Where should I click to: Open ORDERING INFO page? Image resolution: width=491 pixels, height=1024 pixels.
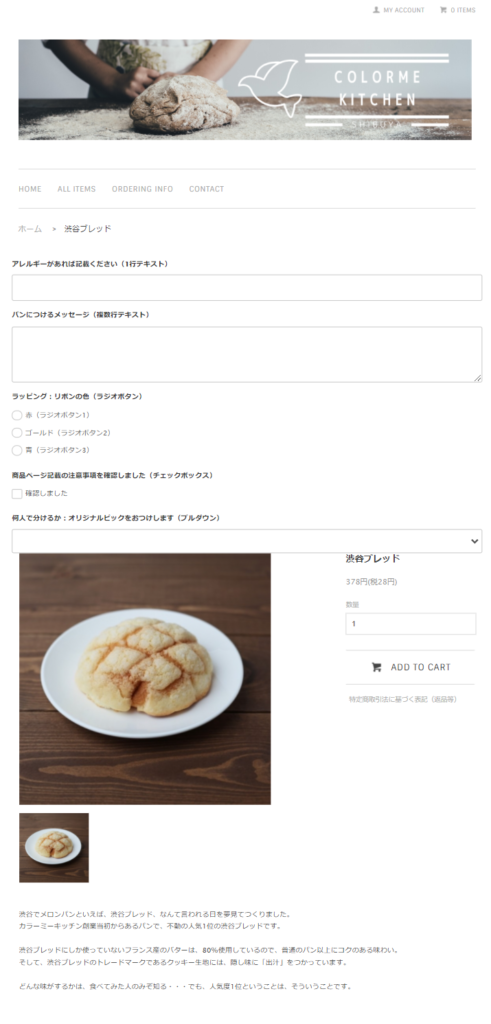click(x=142, y=189)
